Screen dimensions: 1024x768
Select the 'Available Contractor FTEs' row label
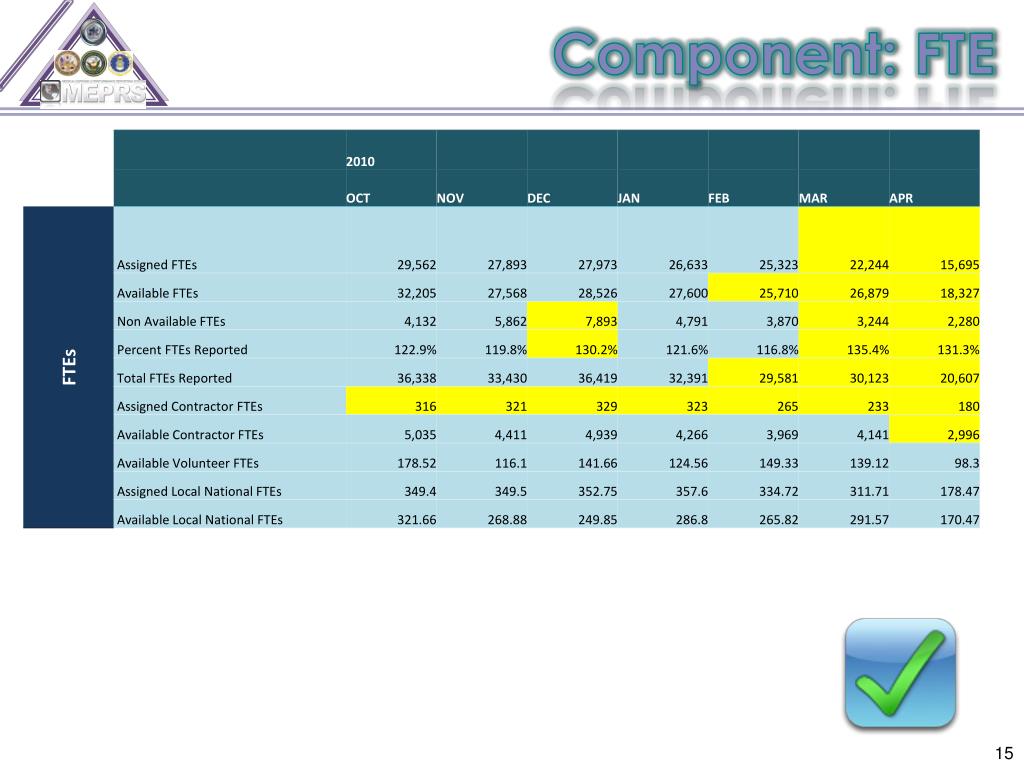coord(190,434)
